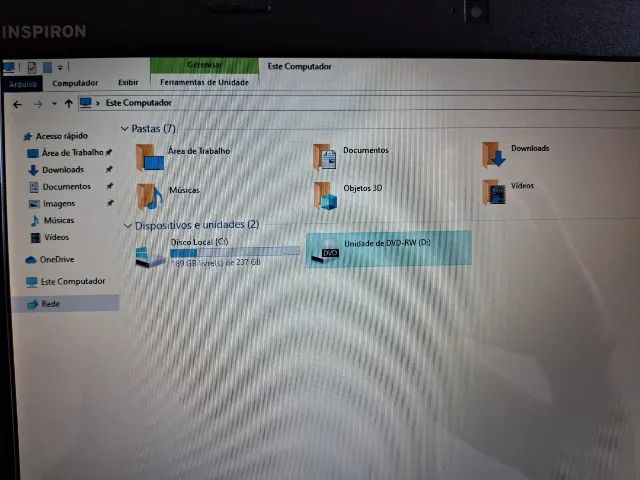This screenshot has height=480, width=640.
Task: Go forward with the right arrow button
Action: [x=38, y=104]
